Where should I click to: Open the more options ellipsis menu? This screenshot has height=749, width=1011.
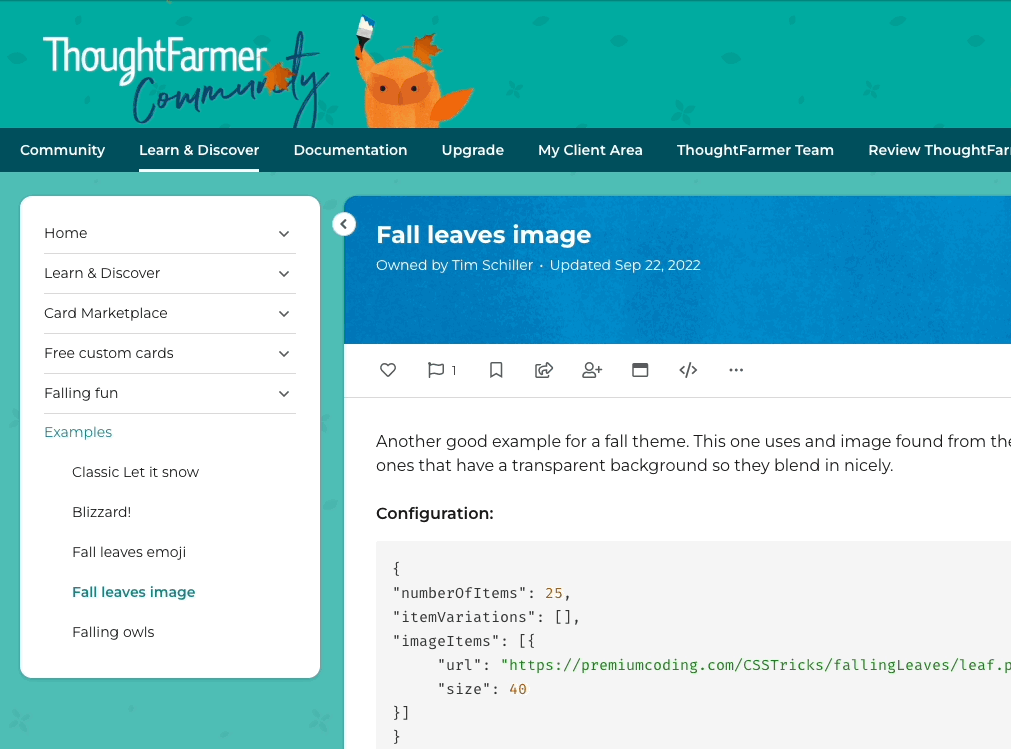coord(736,370)
